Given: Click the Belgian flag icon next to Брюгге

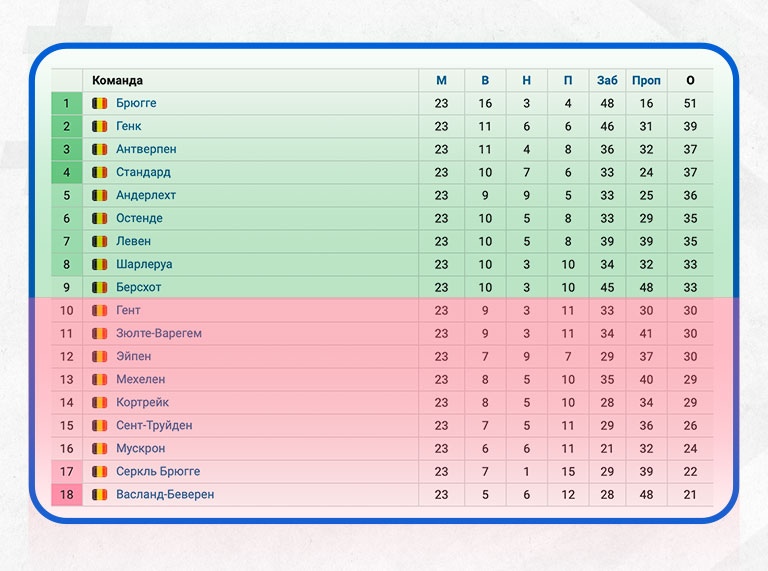Looking at the screenshot, I should point(100,103).
